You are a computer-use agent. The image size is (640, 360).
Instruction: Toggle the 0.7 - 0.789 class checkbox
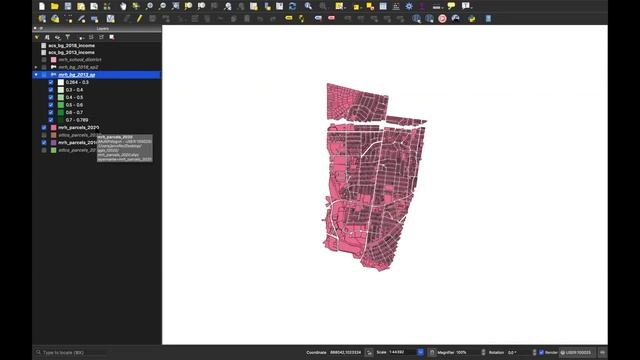[51, 120]
